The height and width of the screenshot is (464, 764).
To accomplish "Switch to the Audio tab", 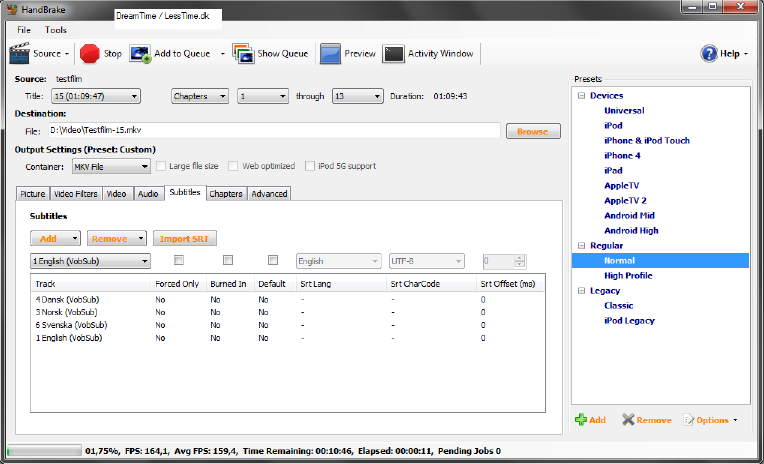I will tap(148, 193).
